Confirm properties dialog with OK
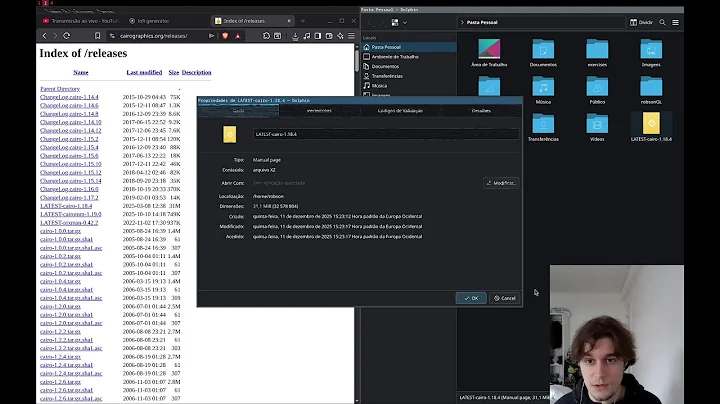 coord(471,298)
